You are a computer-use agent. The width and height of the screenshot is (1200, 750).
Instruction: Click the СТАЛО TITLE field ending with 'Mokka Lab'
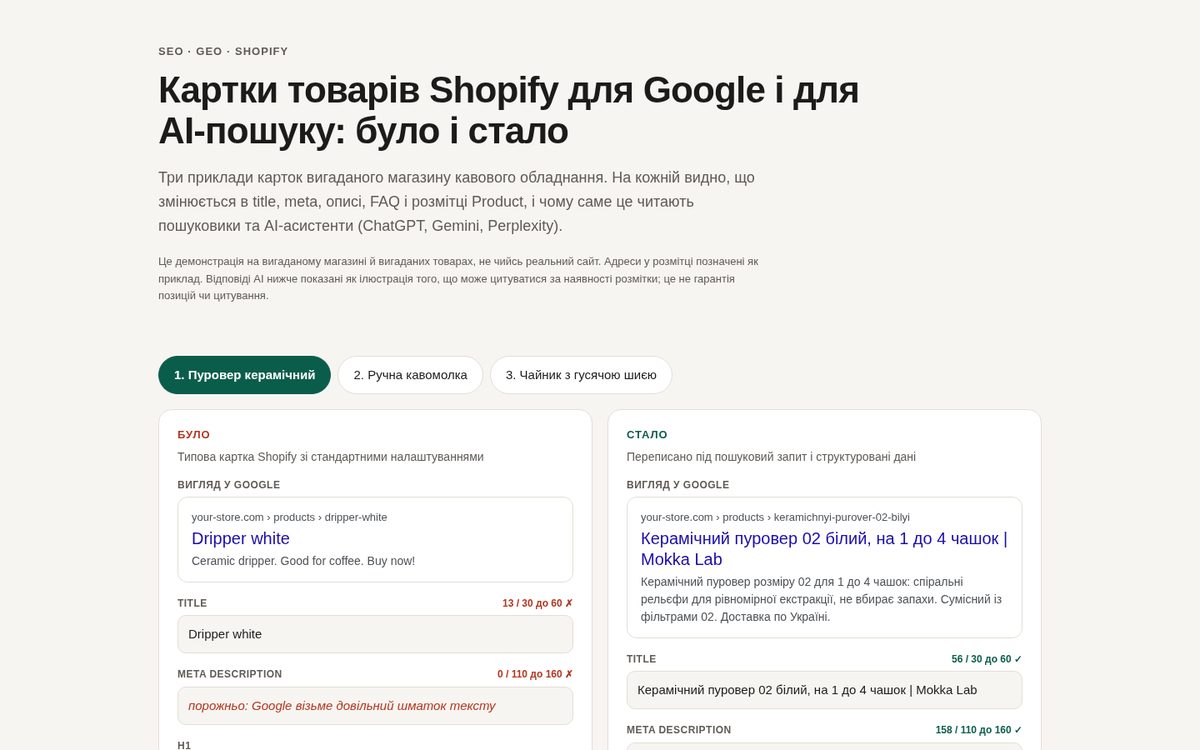pyautogui.click(x=824, y=690)
